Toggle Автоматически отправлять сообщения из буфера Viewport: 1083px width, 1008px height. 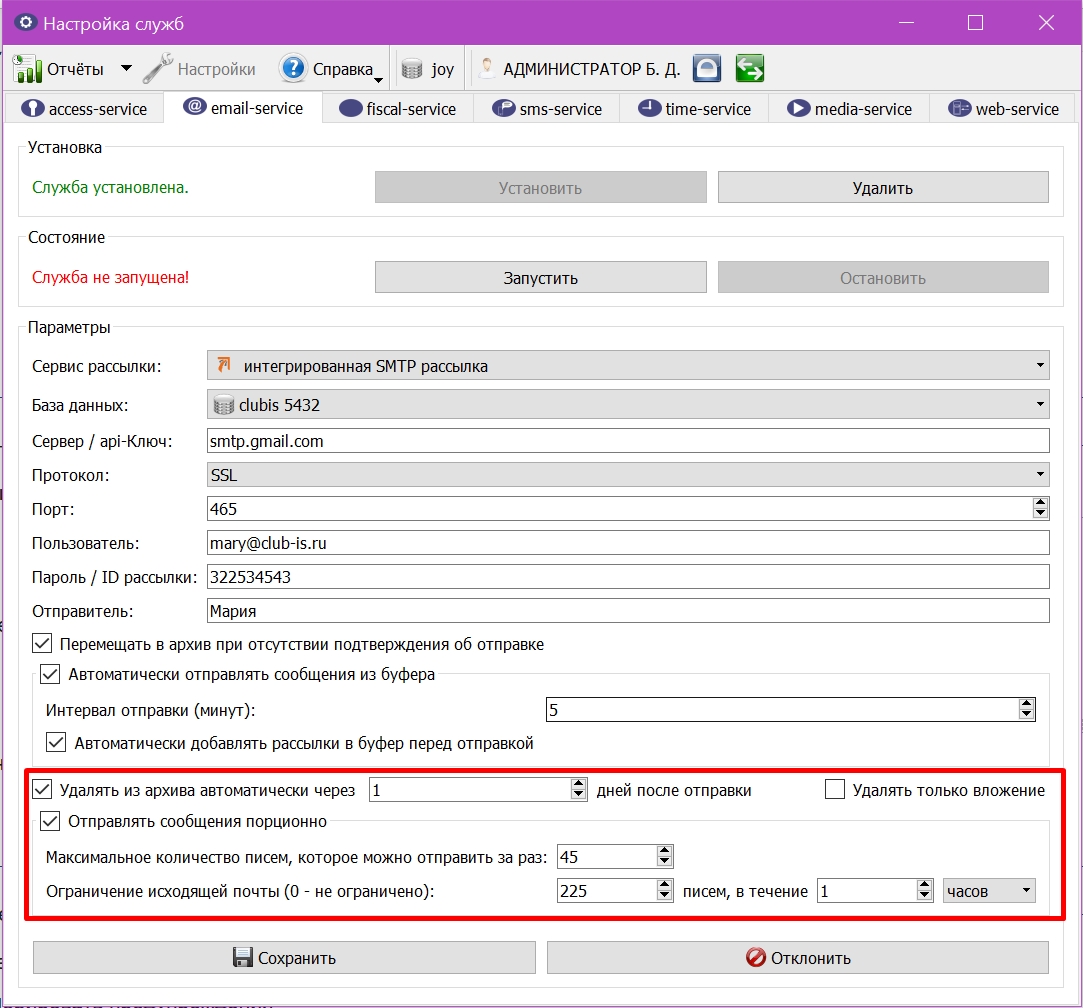(x=50, y=674)
